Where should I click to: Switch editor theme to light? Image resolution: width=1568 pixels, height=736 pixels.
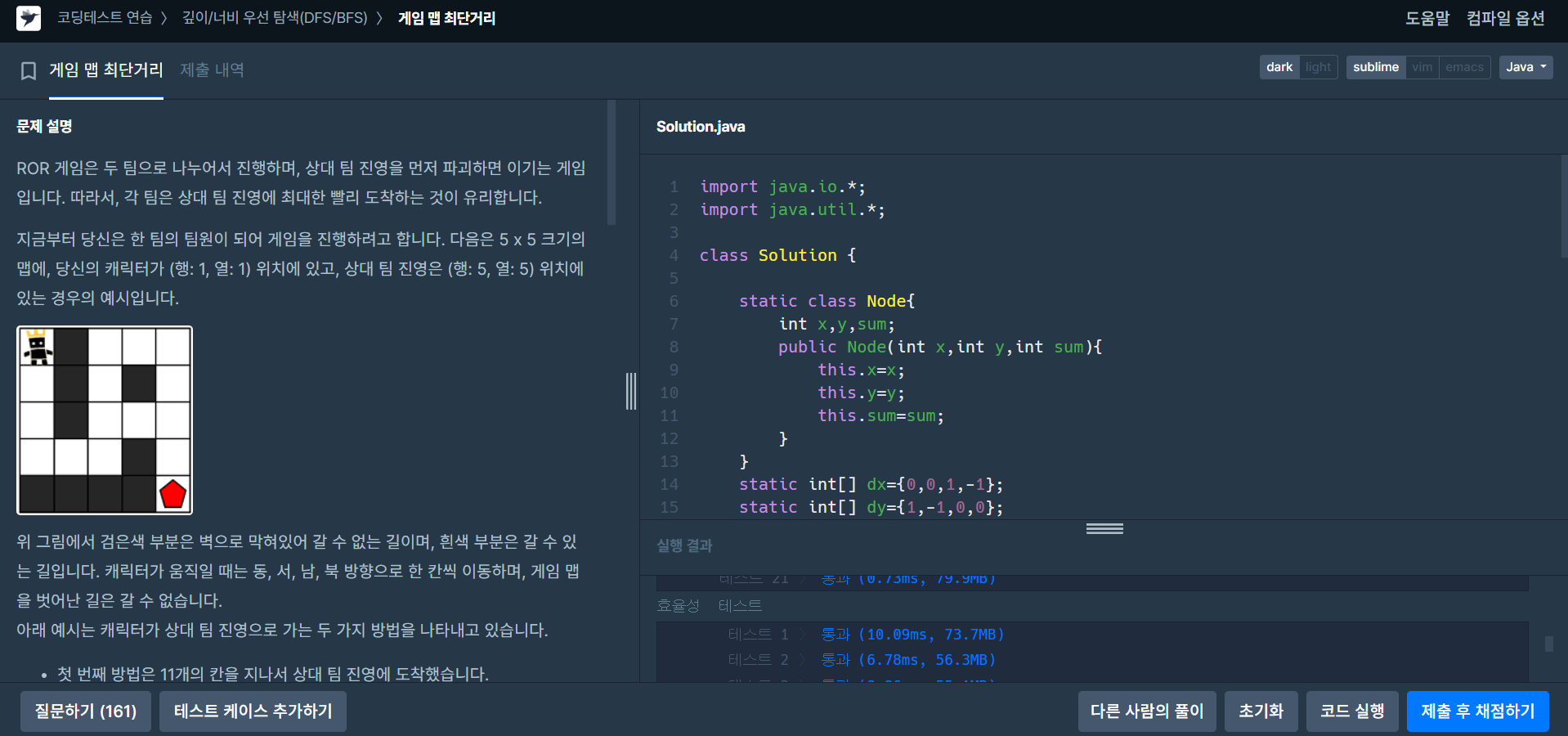pos(1318,67)
